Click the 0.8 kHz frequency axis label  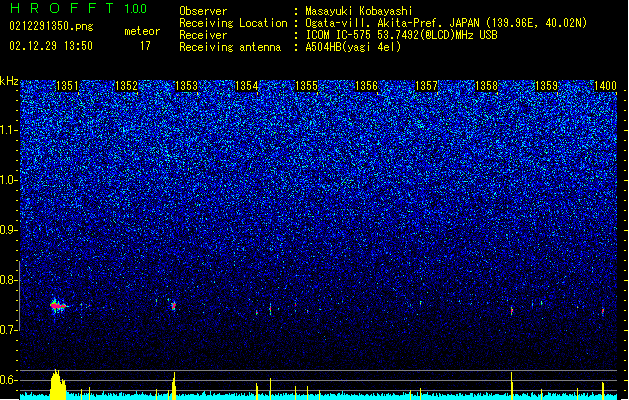tap(8, 280)
